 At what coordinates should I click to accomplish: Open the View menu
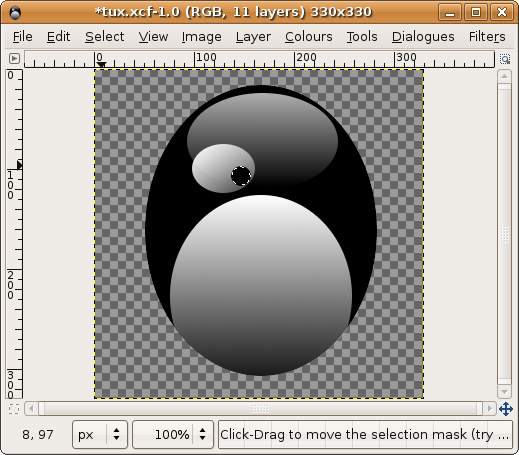[153, 37]
